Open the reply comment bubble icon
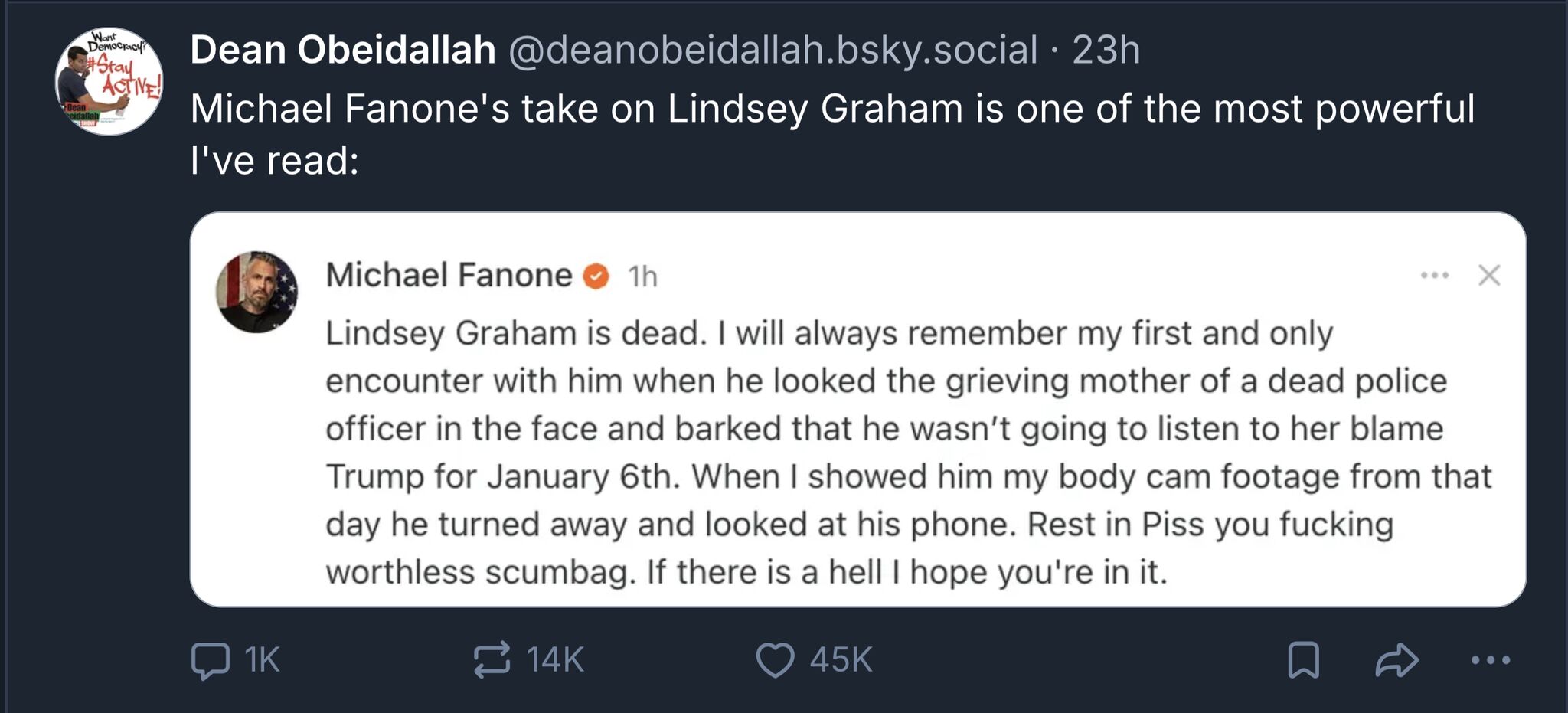 pos(210,660)
